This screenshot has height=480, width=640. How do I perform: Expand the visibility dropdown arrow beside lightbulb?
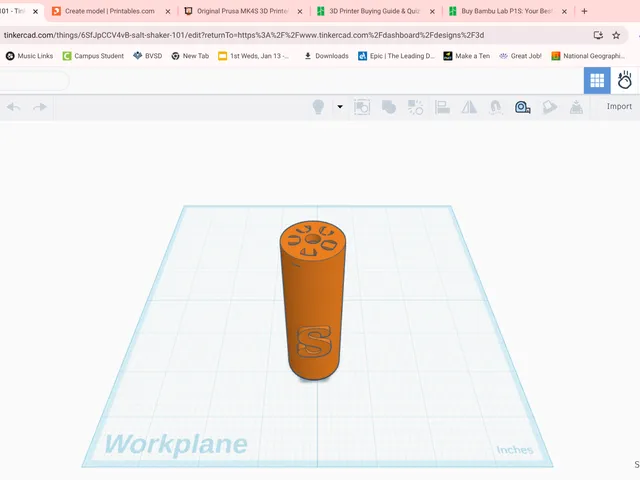pos(340,107)
